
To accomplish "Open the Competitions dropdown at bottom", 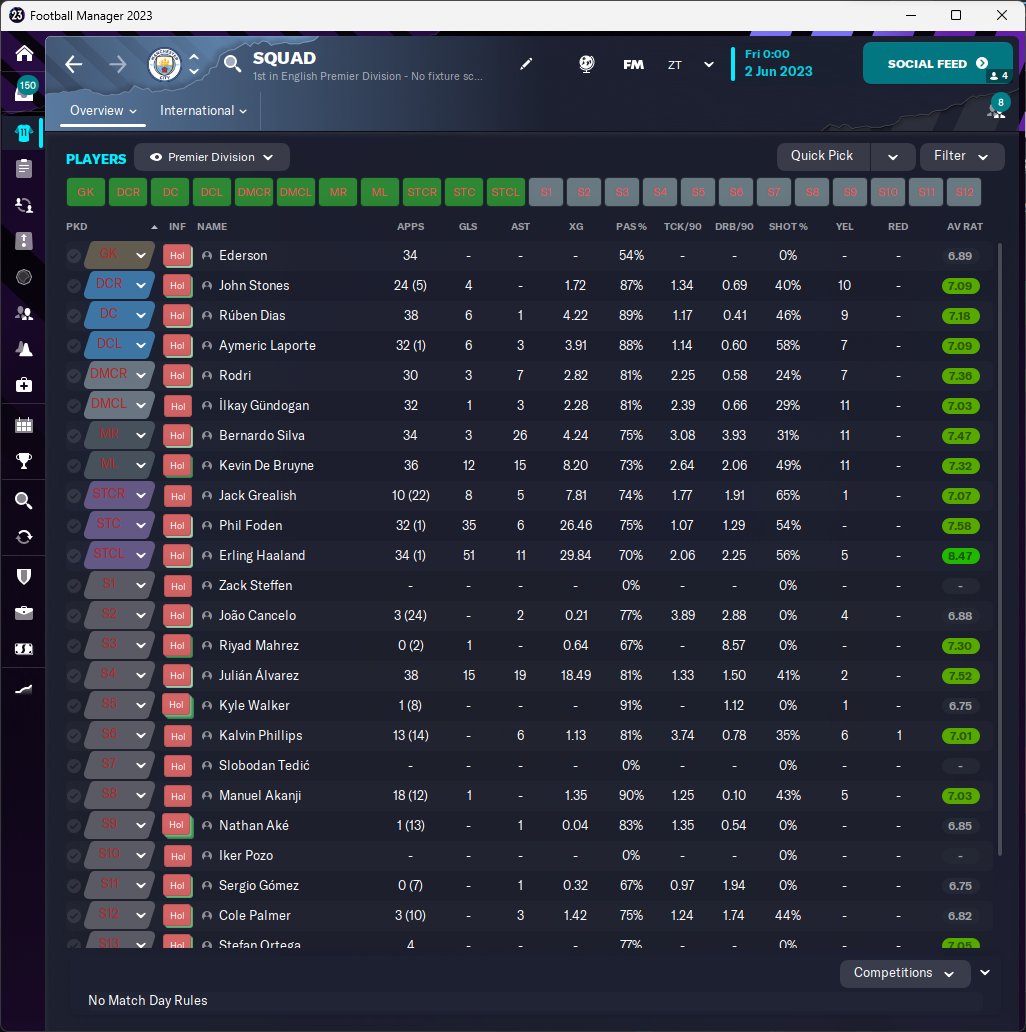I will 904,973.
